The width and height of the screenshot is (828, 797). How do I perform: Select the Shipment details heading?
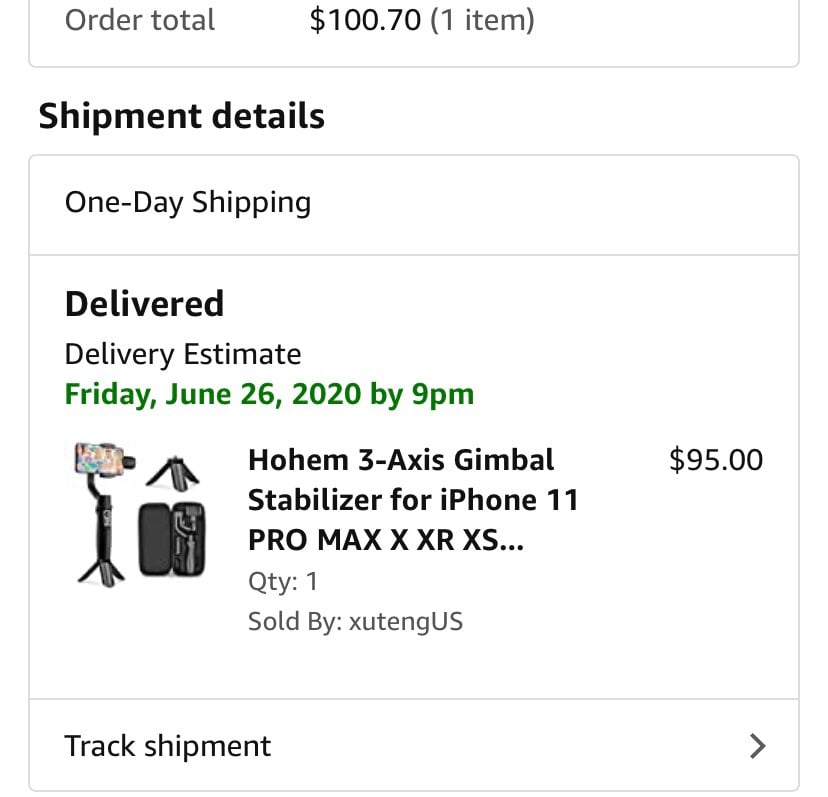point(182,116)
